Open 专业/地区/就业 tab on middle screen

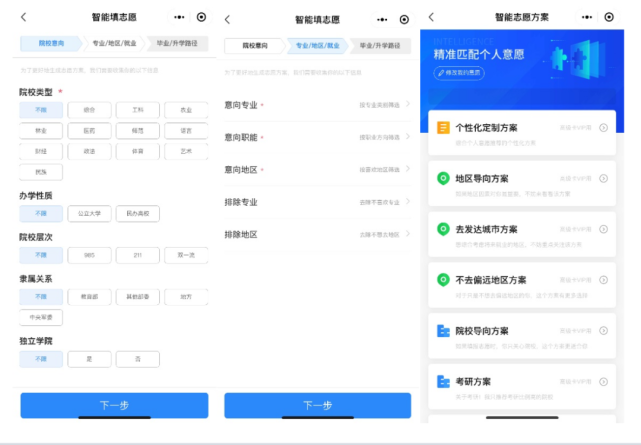point(318,46)
